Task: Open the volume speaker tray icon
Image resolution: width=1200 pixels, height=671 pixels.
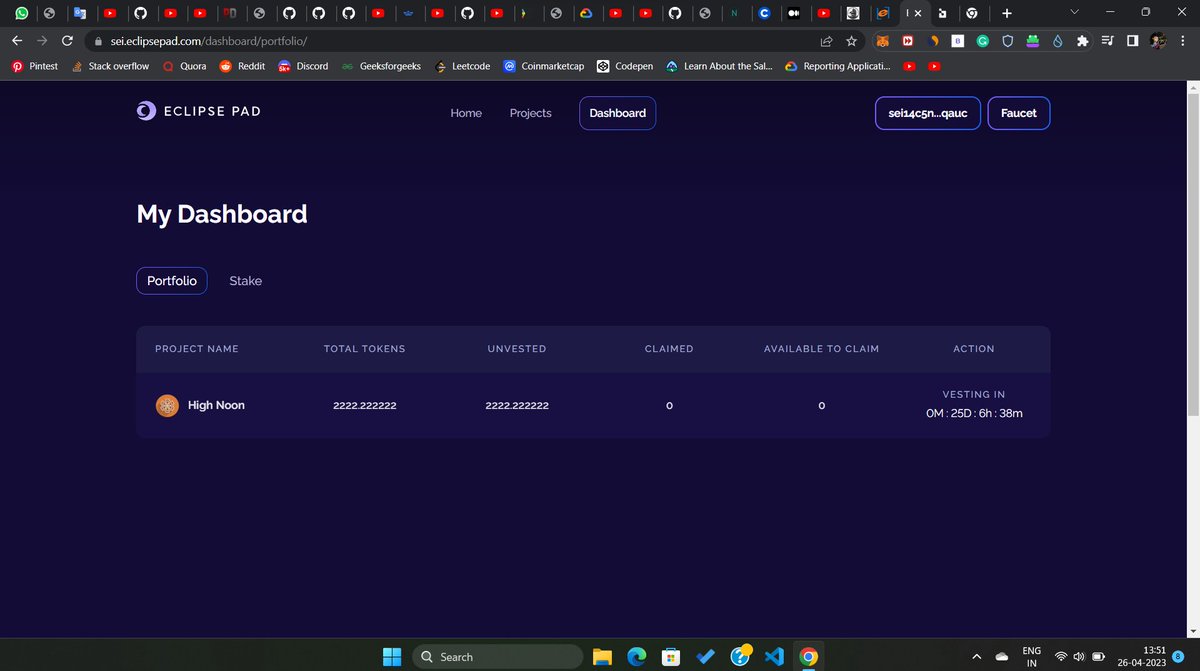Action: pos(1079,657)
